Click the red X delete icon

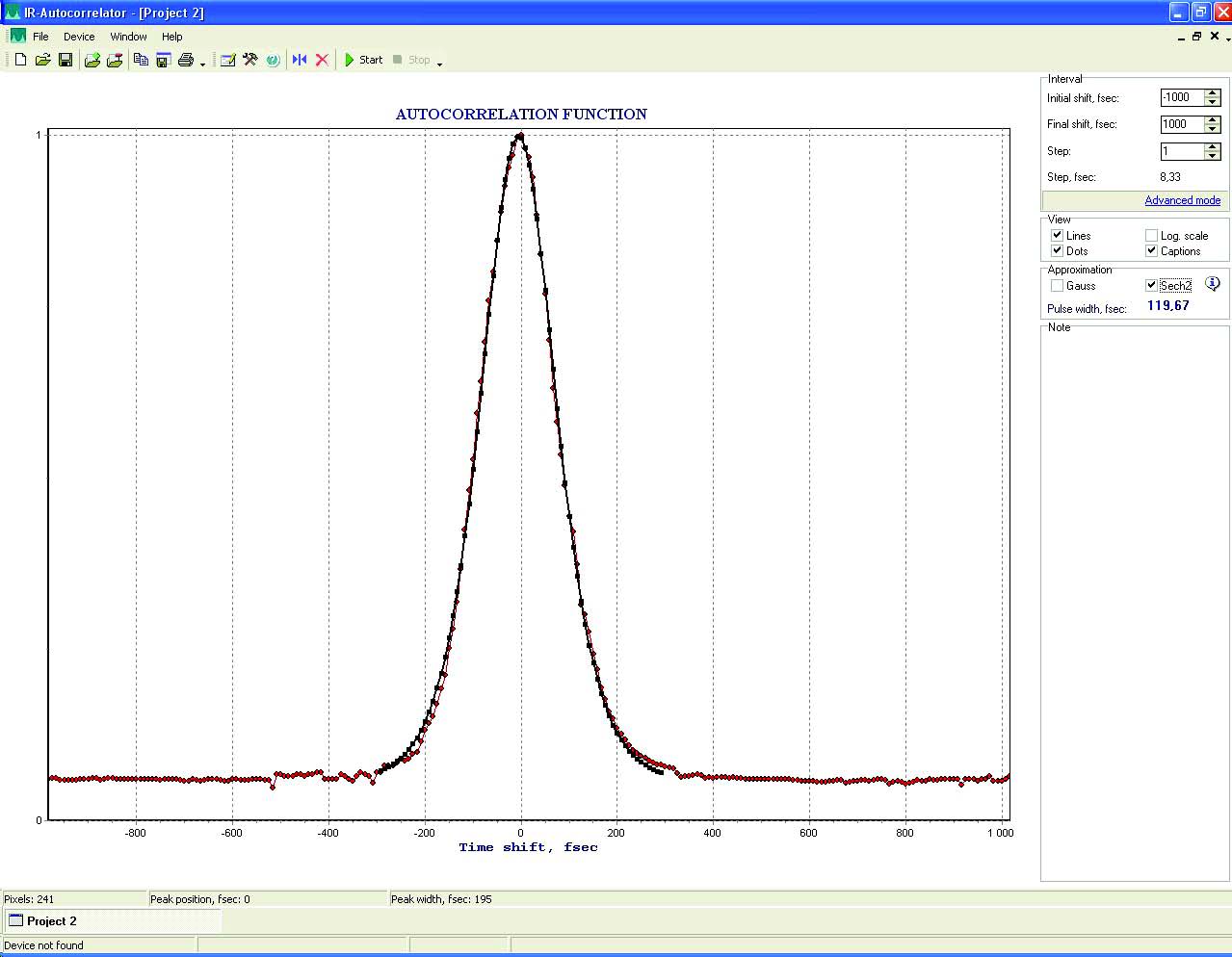pyautogui.click(x=322, y=60)
